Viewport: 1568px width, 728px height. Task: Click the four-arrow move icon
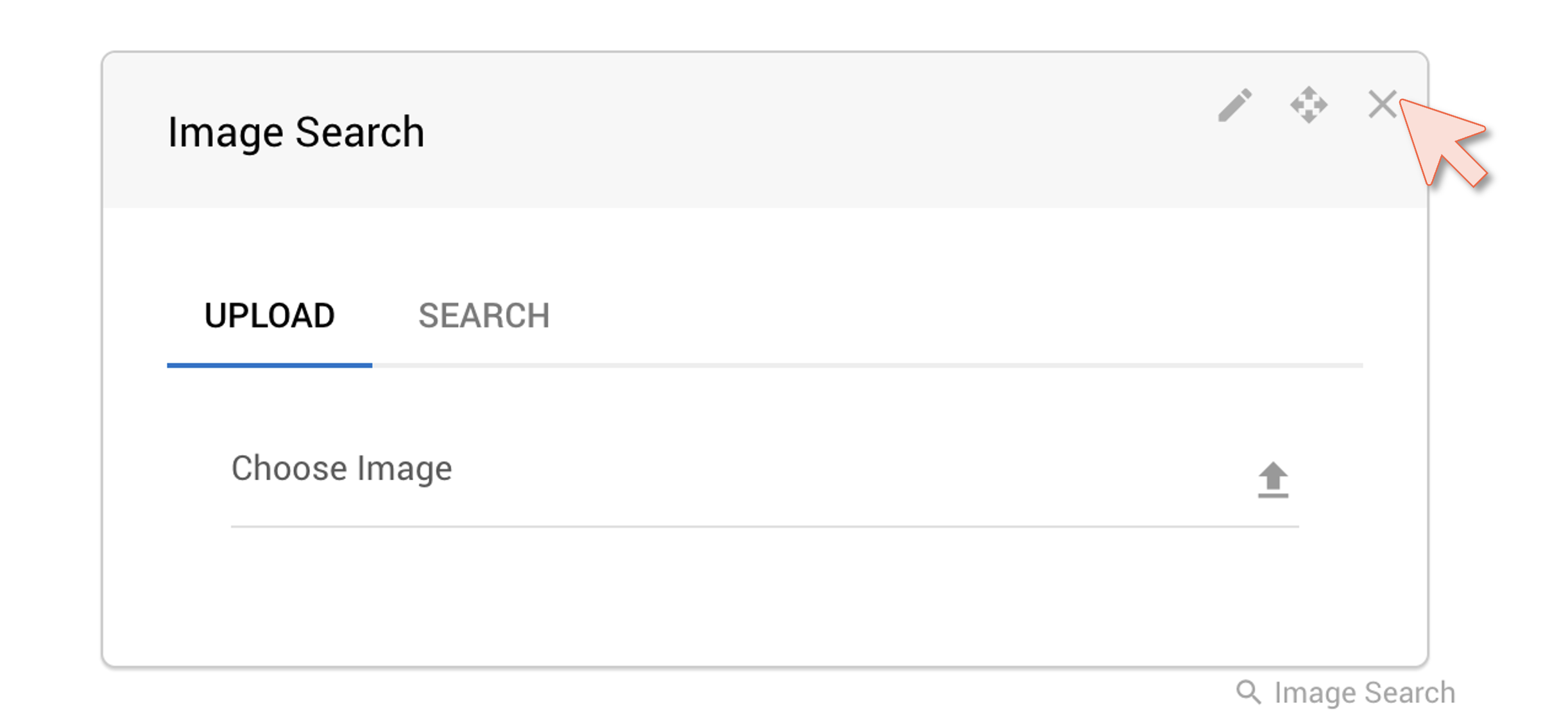point(1309,105)
